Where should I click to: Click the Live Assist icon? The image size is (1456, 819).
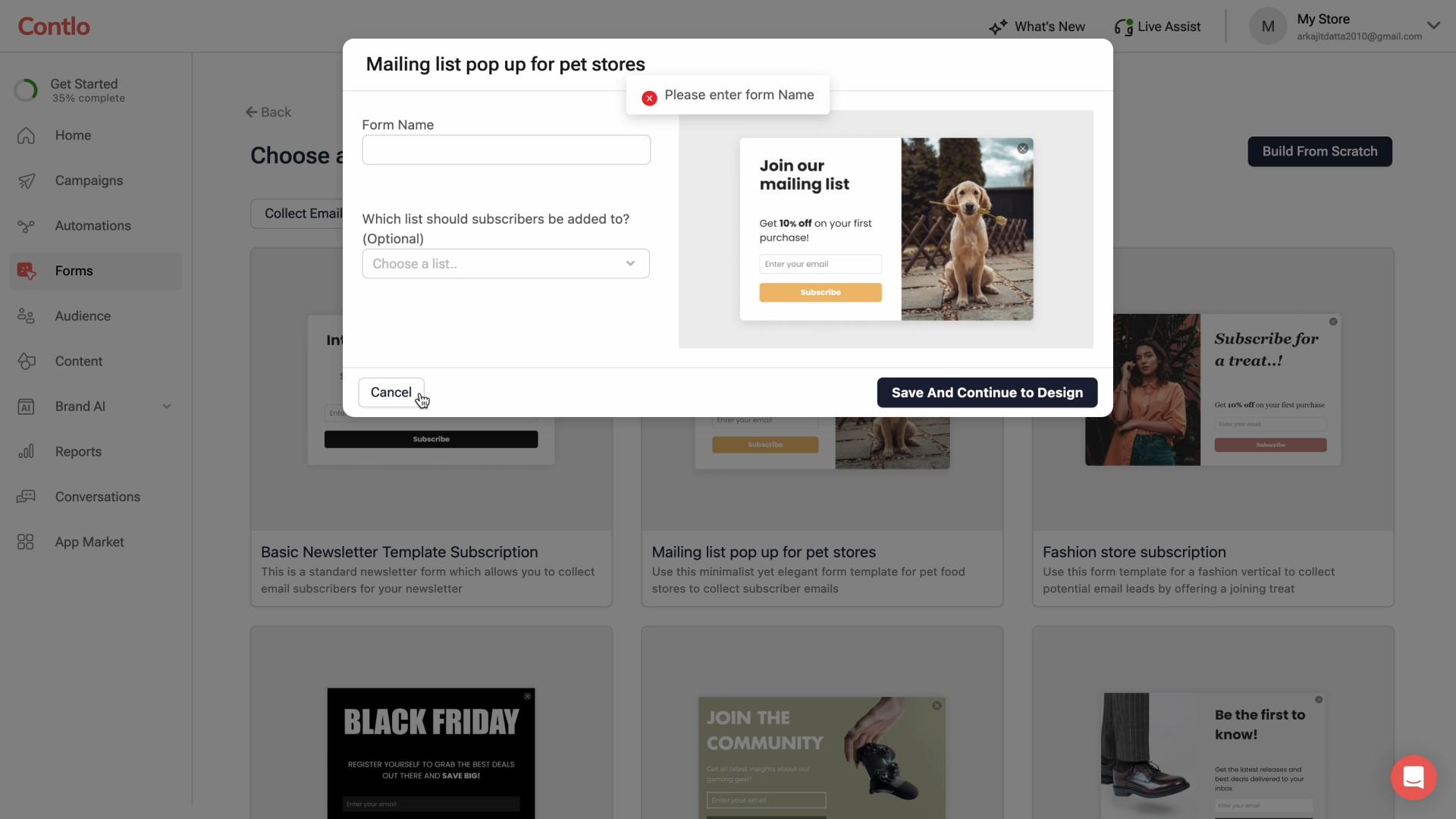click(1122, 27)
